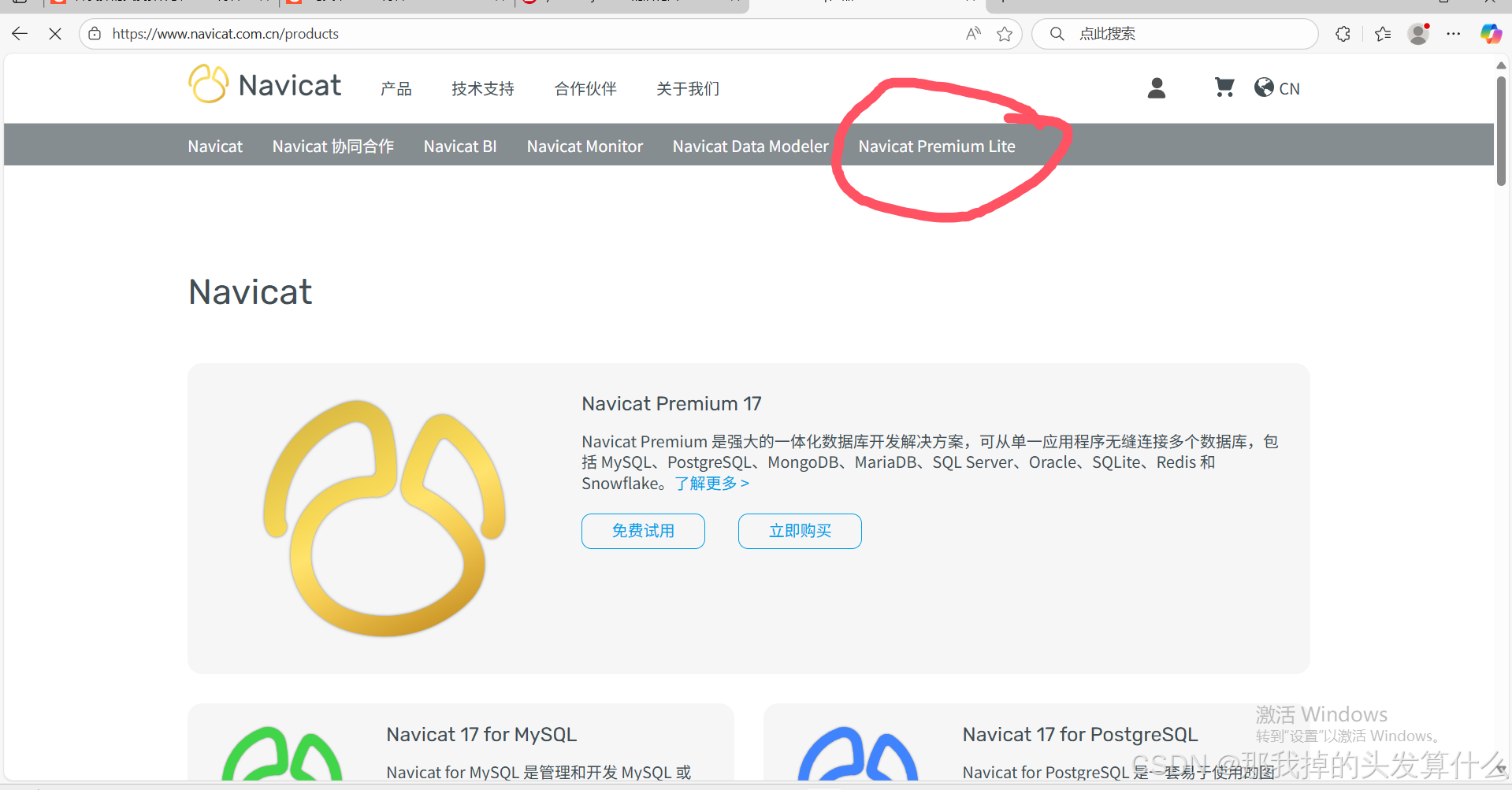Click the gold Navicat Premium 17 logo

tap(385, 518)
